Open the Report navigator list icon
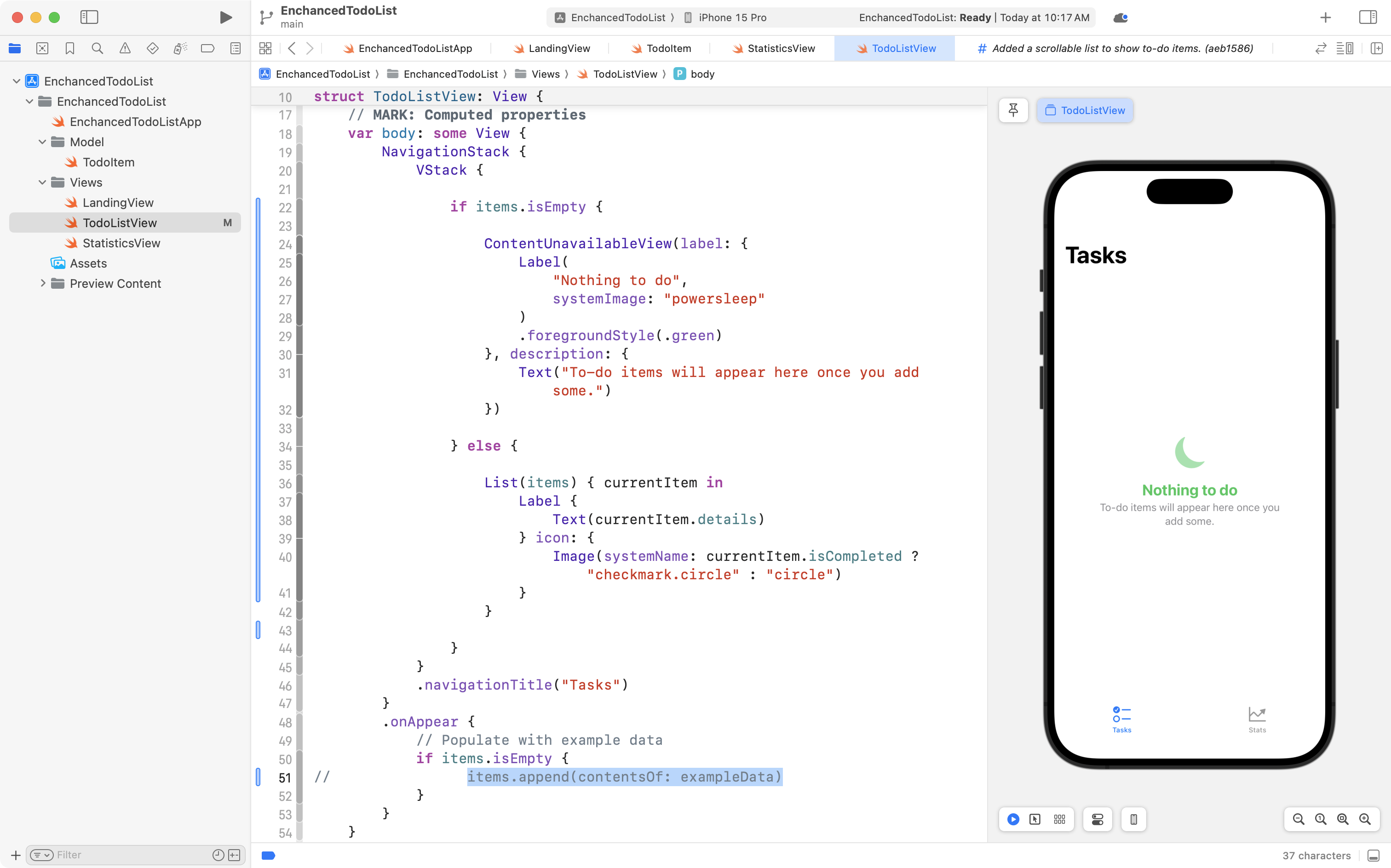This screenshot has height=868, width=1391. tap(236, 48)
